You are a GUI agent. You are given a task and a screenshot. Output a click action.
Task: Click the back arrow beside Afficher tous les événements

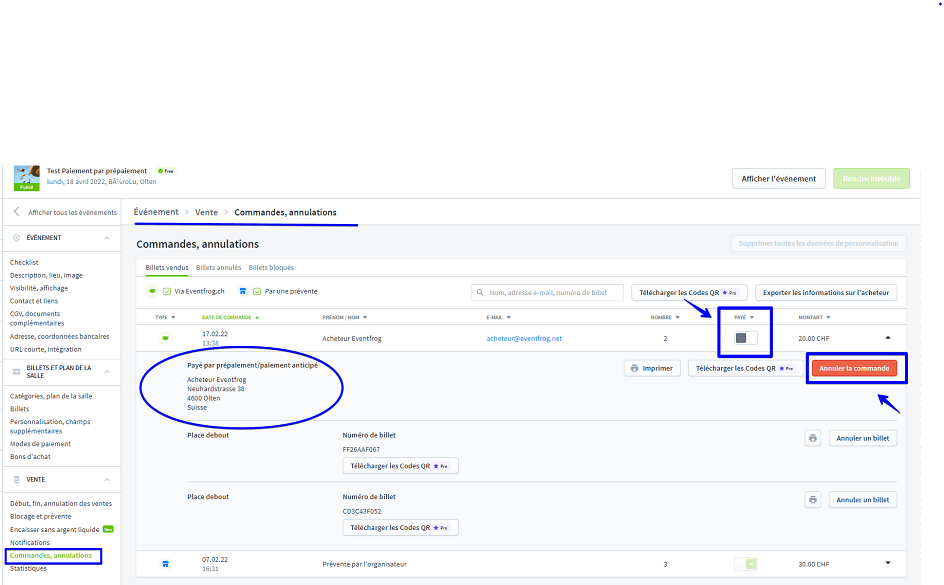(16, 212)
